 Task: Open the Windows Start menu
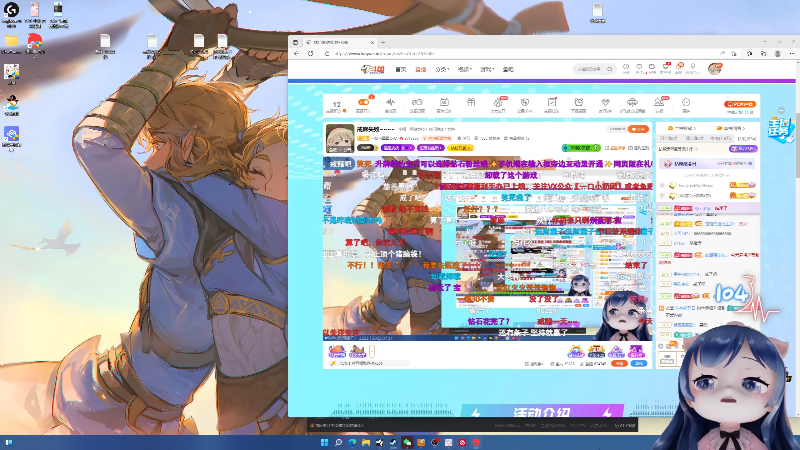(x=324, y=442)
